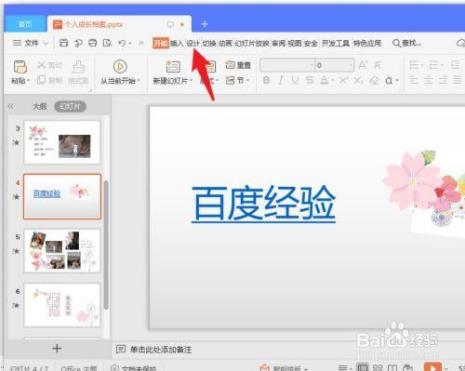Select the 审阅 (Review) ribbon tab
Screen dimensions: 465x371
click(279, 43)
